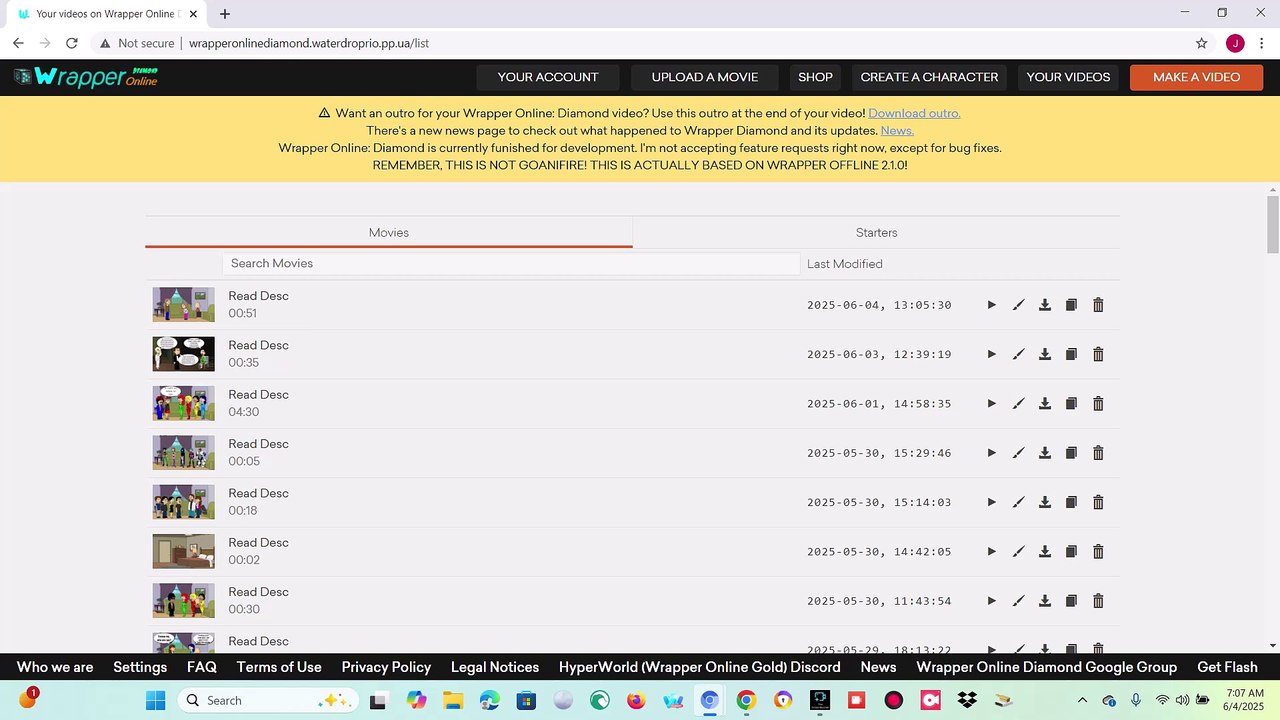The height and width of the screenshot is (720, 1280).
Task: Download the 00:51 movie
Action: click(1045, 305)
